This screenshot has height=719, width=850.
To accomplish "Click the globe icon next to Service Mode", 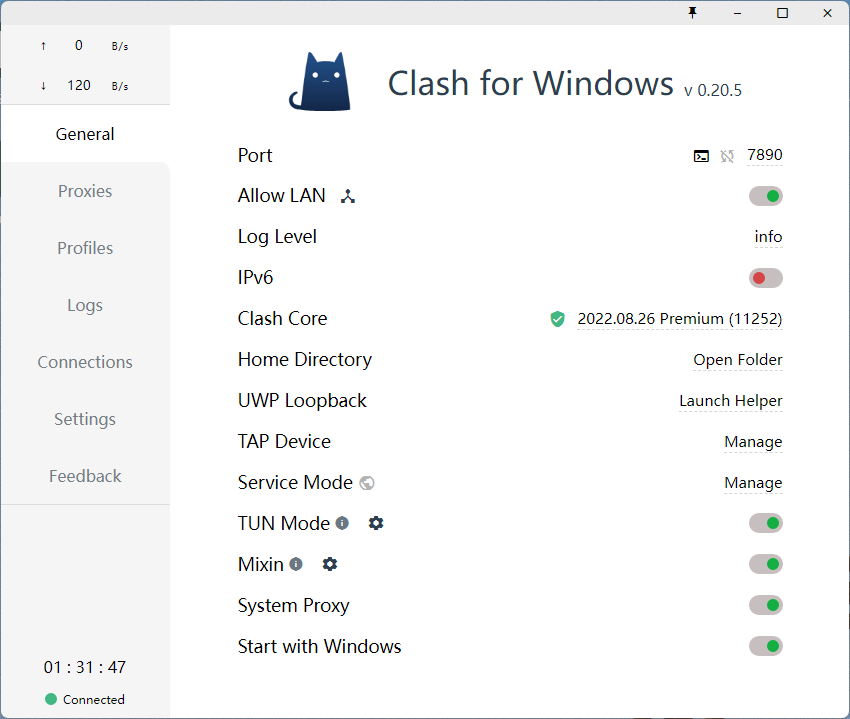I will tap(367, 483).
